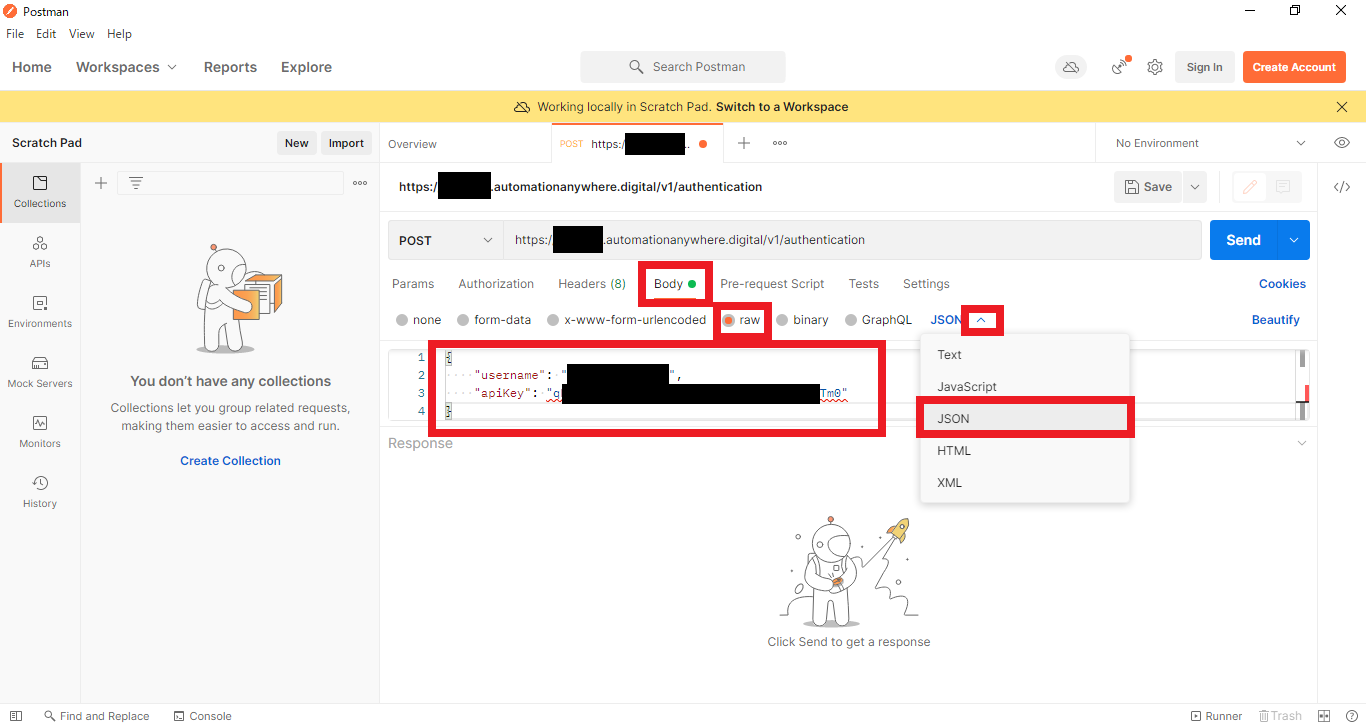Viewport: 1366px width, 728px height.
Task: Choose Text from the format list
Action: (1025, 355)
